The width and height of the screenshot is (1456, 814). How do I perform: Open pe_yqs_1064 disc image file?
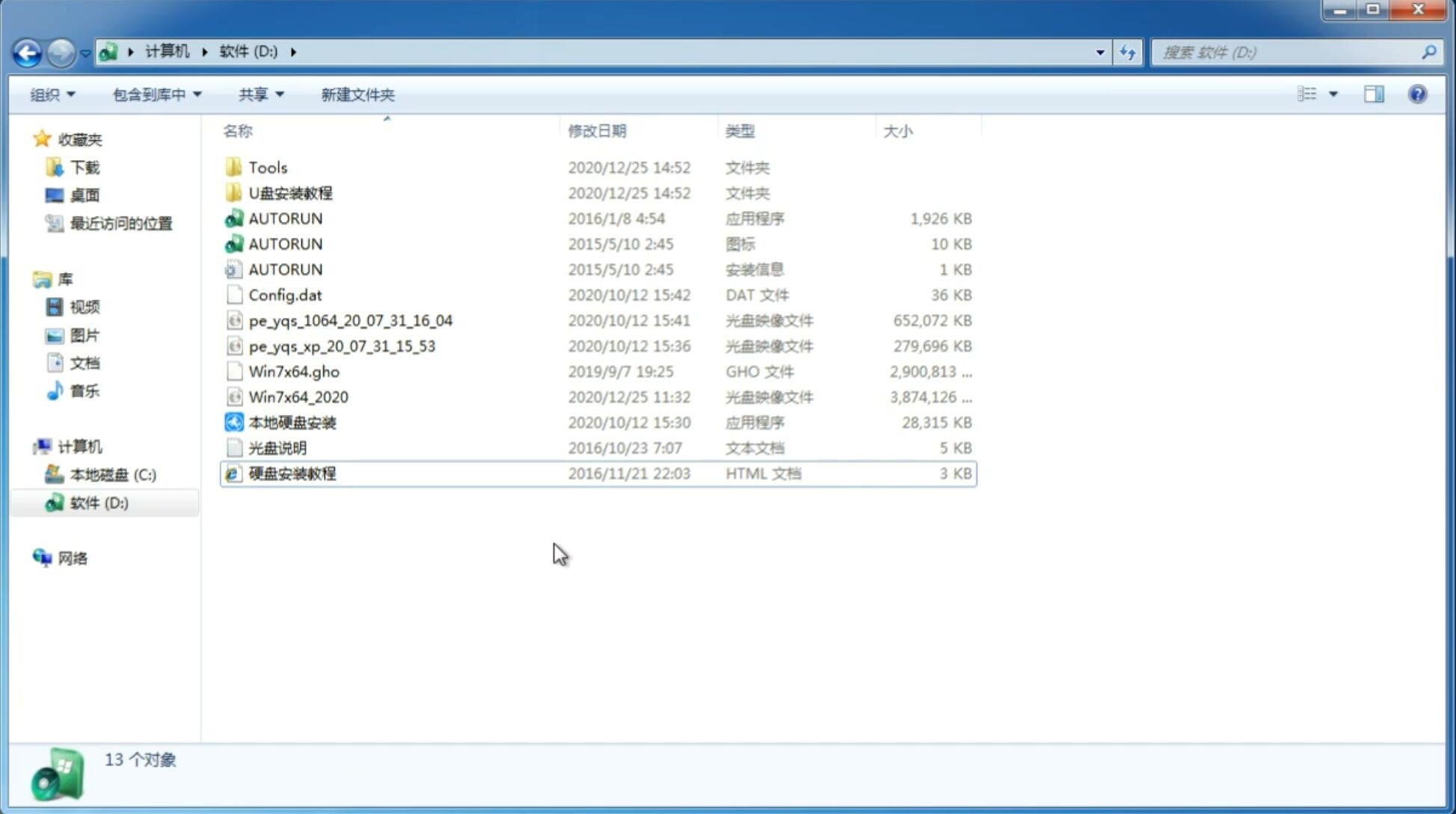point(350,320)
